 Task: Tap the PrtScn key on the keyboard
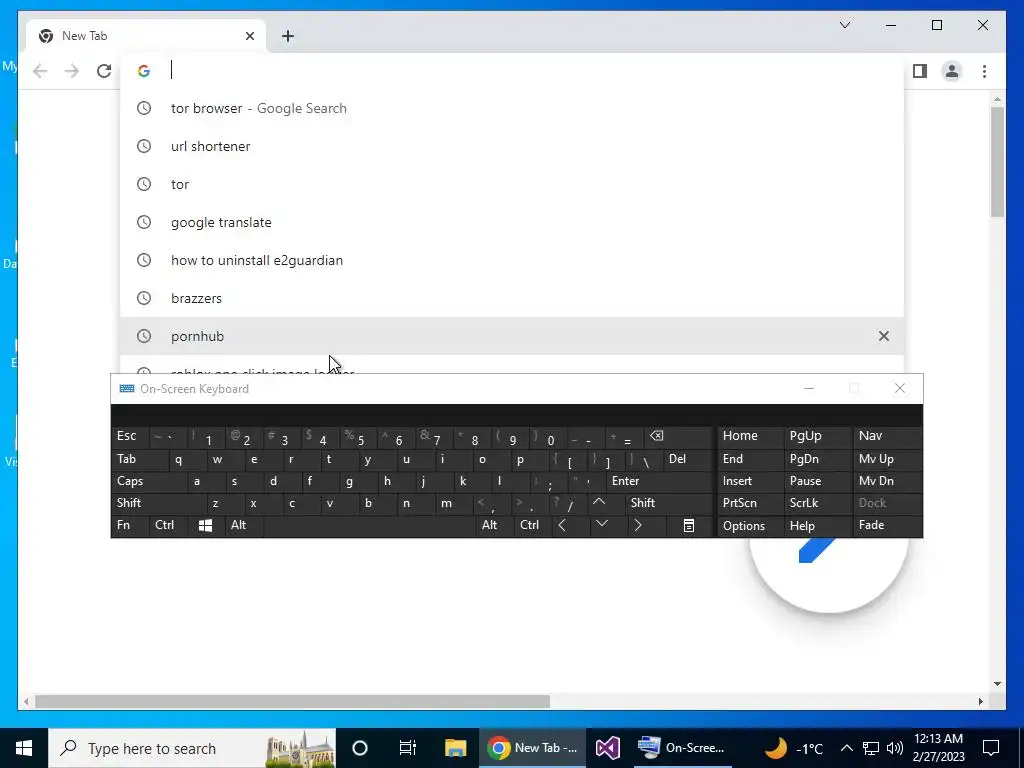[750, 503]
